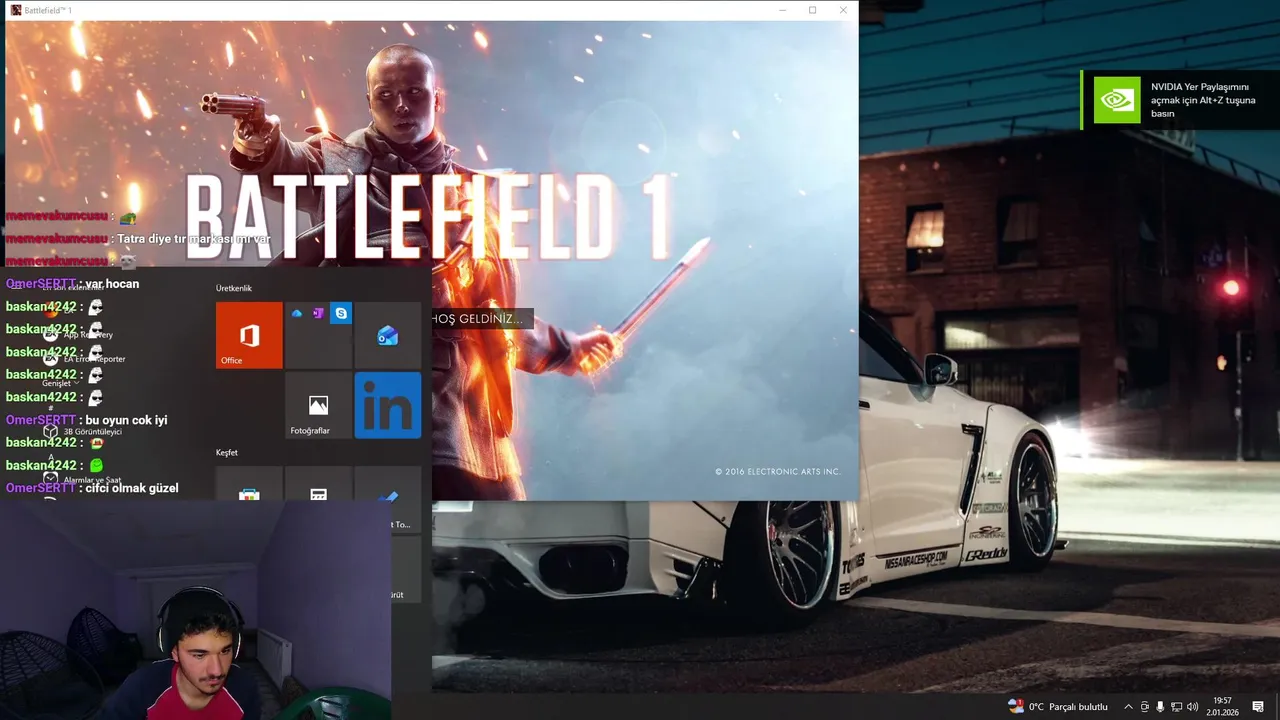
Task: Open the Microsoft Store tile under Keşfet
Action: tap(249, 484)
